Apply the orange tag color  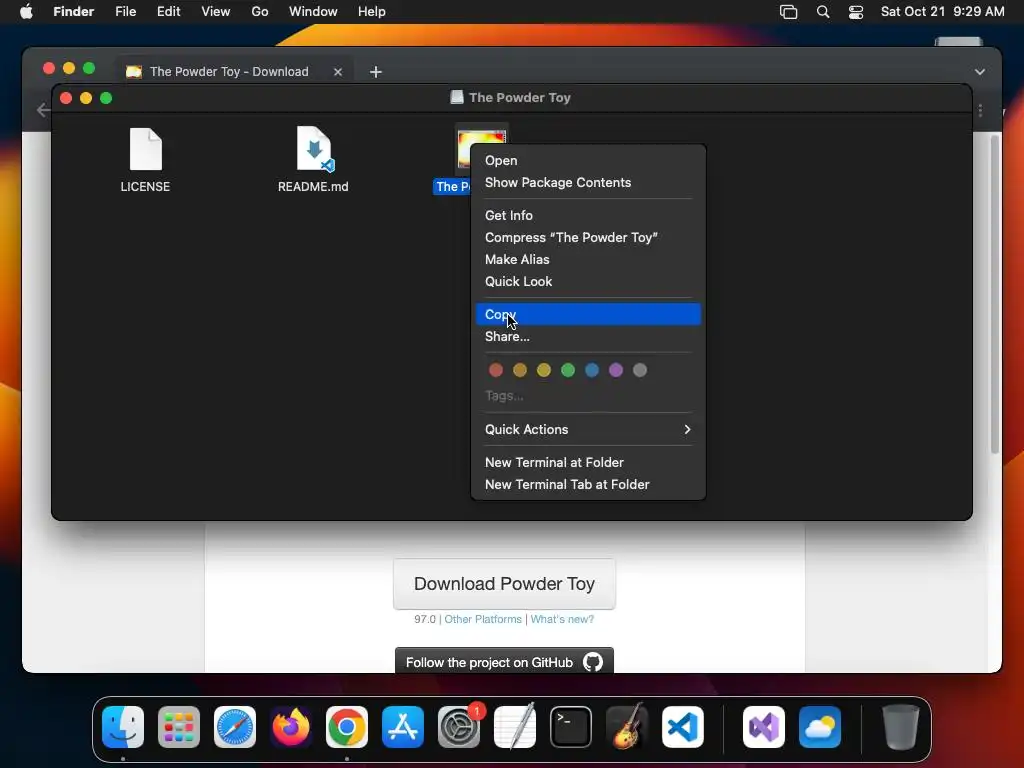[x=520, y=370]
